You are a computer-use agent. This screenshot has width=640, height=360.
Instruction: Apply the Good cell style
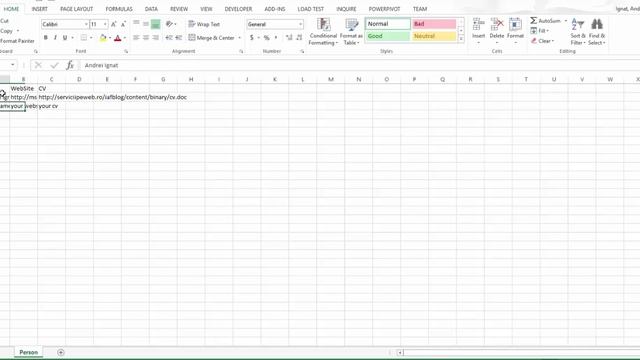pyautogui.click(x=388, y=36)
